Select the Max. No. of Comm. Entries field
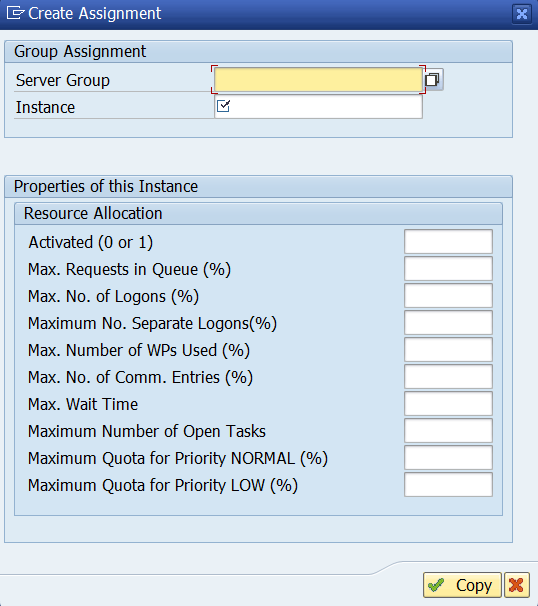Image resolution: width=538 pixels, height=606 pixels. pos(448,377)
